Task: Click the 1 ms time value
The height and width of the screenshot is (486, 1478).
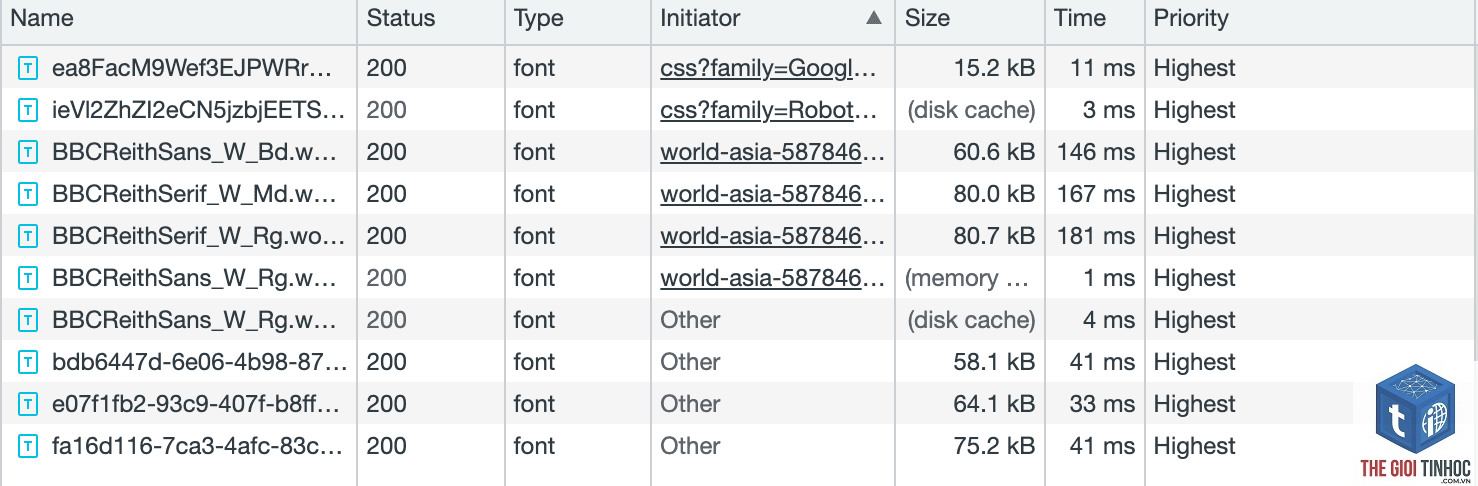Action: (1109, 279)
